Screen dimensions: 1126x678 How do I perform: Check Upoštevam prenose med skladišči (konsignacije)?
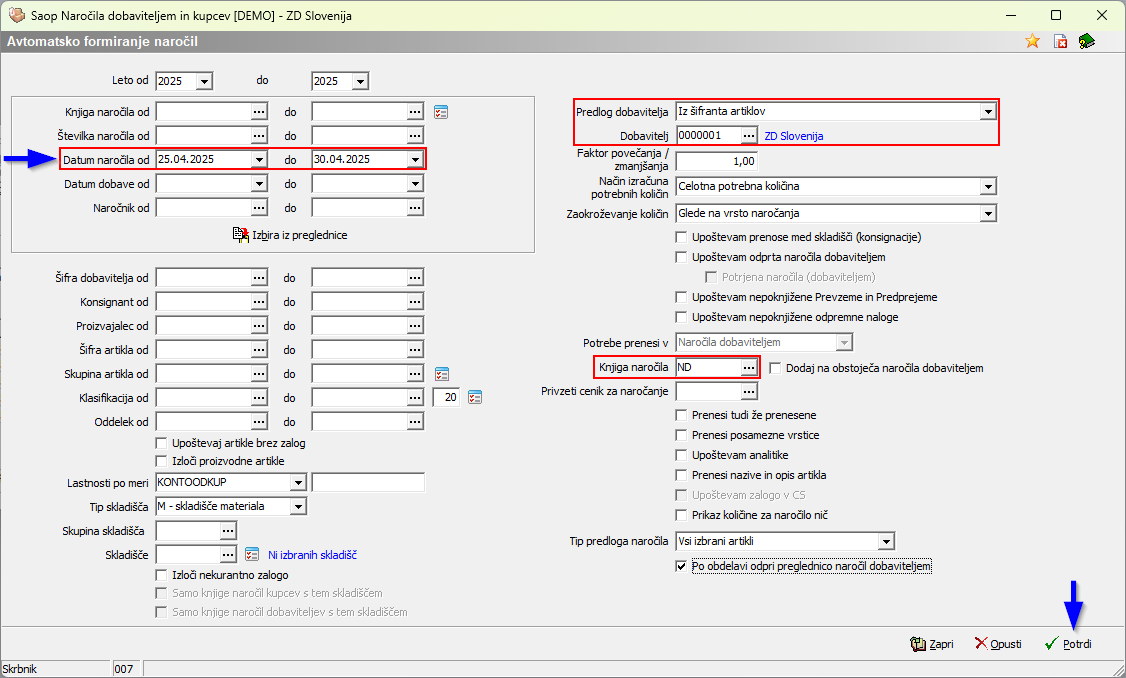tap(681, 237)
